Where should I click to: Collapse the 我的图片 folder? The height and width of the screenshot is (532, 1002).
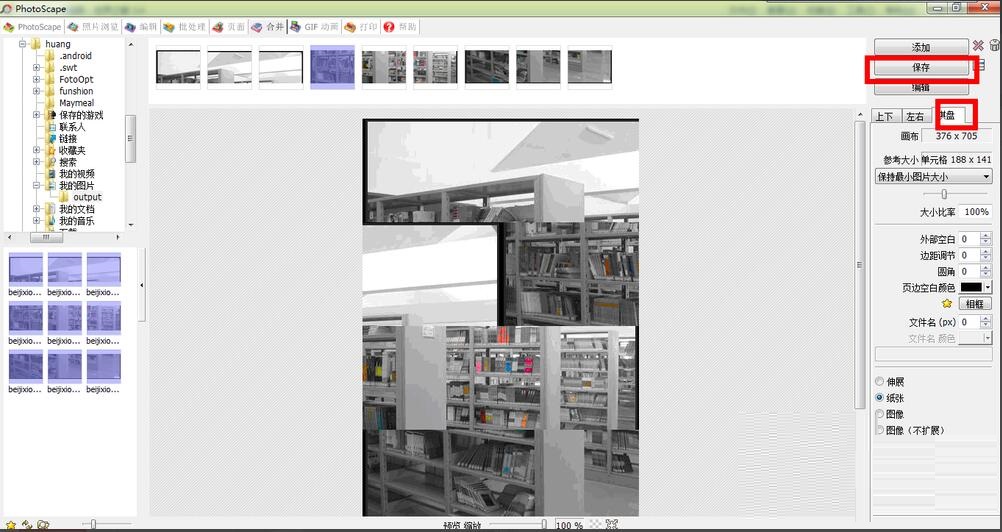36,186
